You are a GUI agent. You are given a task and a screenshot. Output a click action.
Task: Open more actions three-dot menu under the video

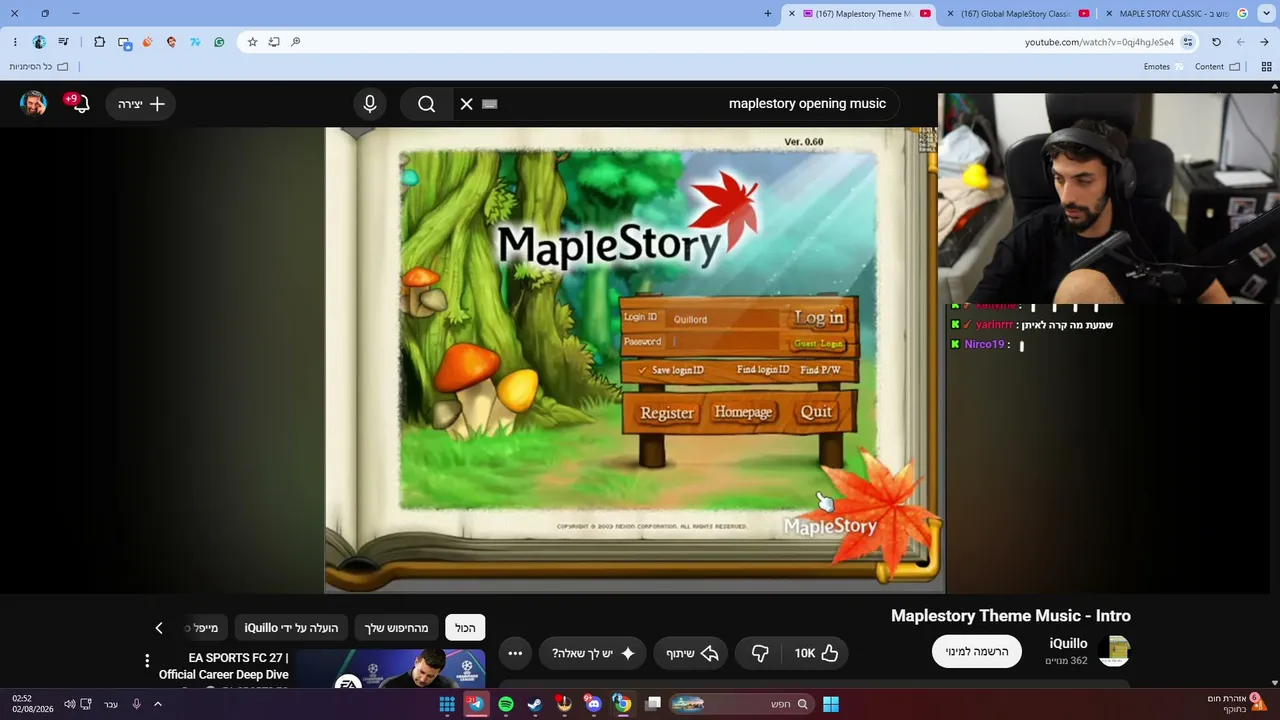click(x=515, y=653)
